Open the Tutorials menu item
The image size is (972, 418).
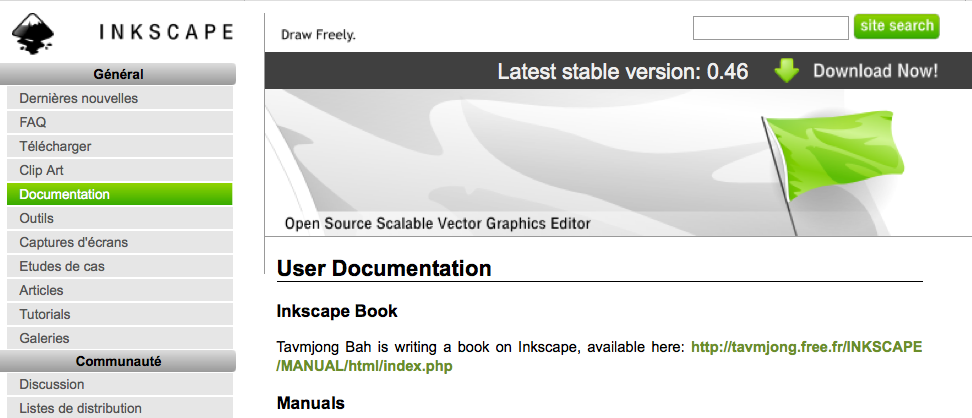(120, 314)
